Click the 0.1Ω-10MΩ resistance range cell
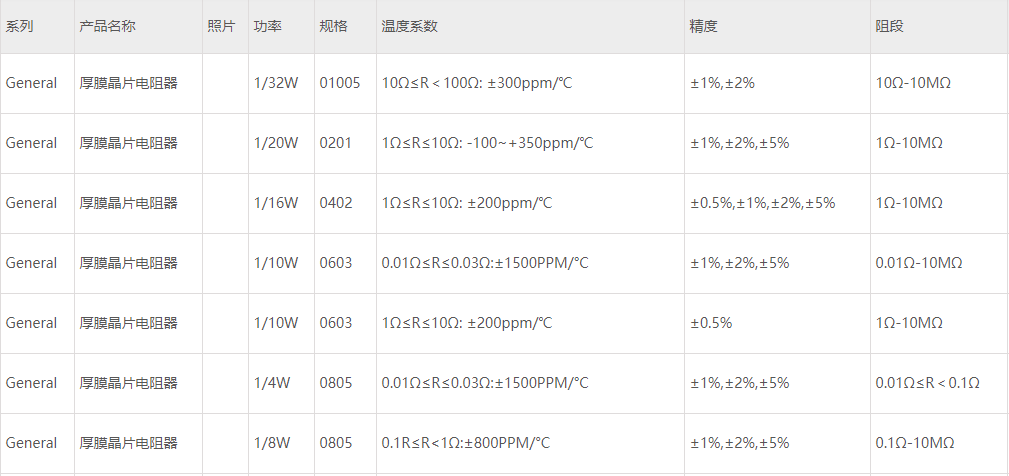Image resolution: width=1009 pixels, height=476 pixels. point(915,443)
